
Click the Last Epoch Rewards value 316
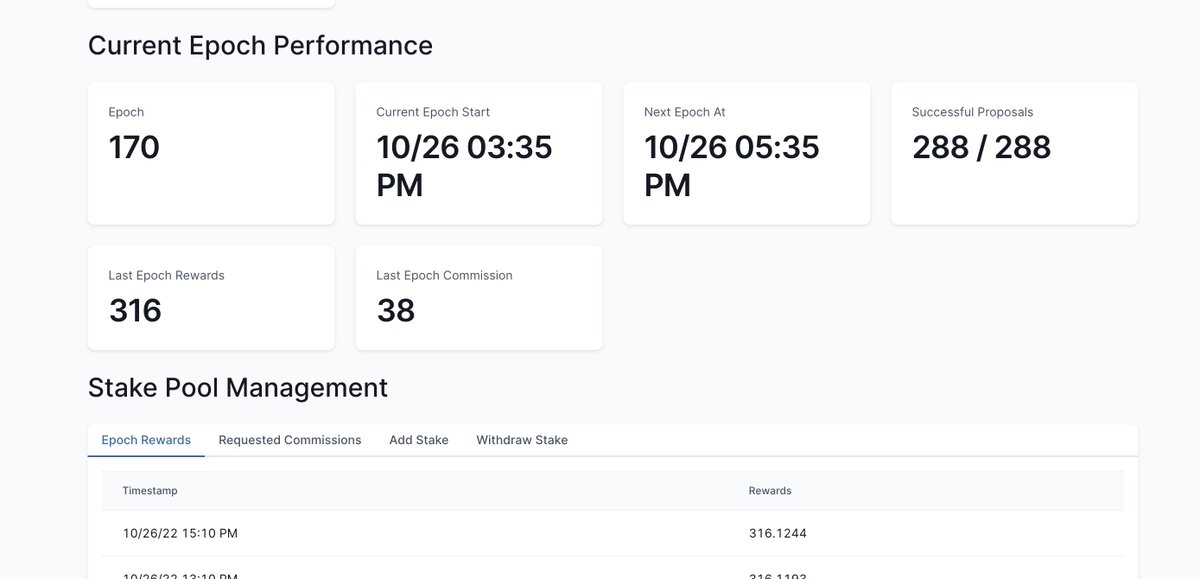click(135, 311)
